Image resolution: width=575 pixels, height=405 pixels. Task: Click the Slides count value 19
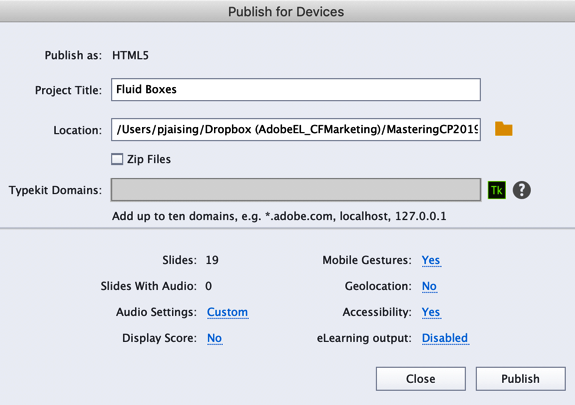pyautogui.click(x=212, y=260)
